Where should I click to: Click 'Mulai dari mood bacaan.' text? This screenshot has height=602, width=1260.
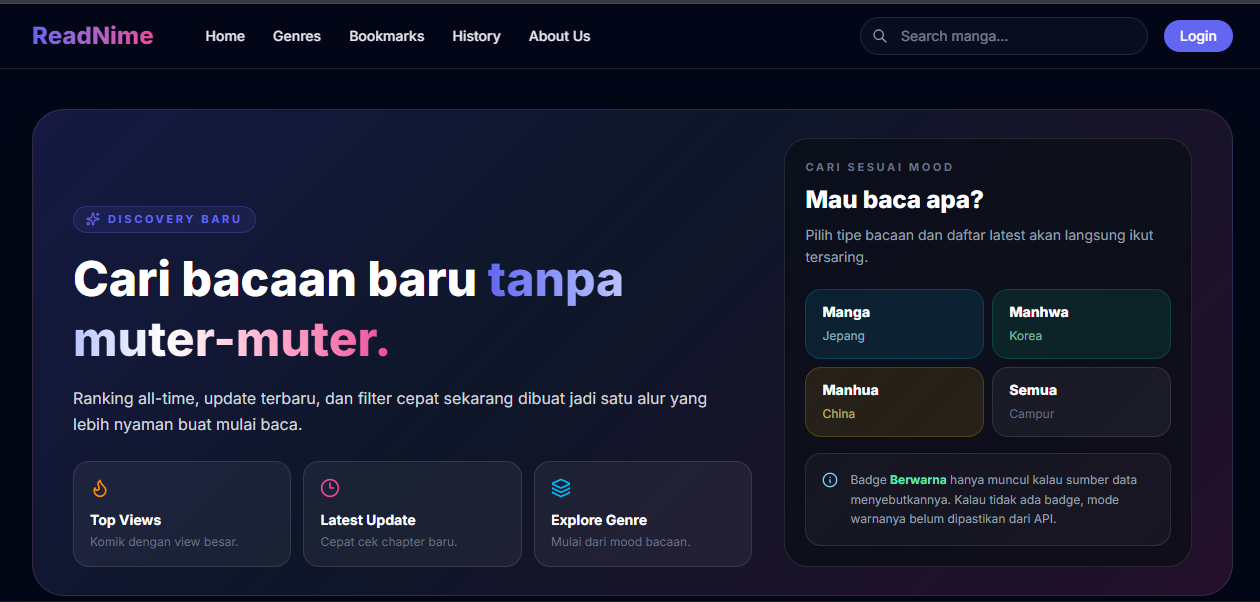[x=621, y=542]
